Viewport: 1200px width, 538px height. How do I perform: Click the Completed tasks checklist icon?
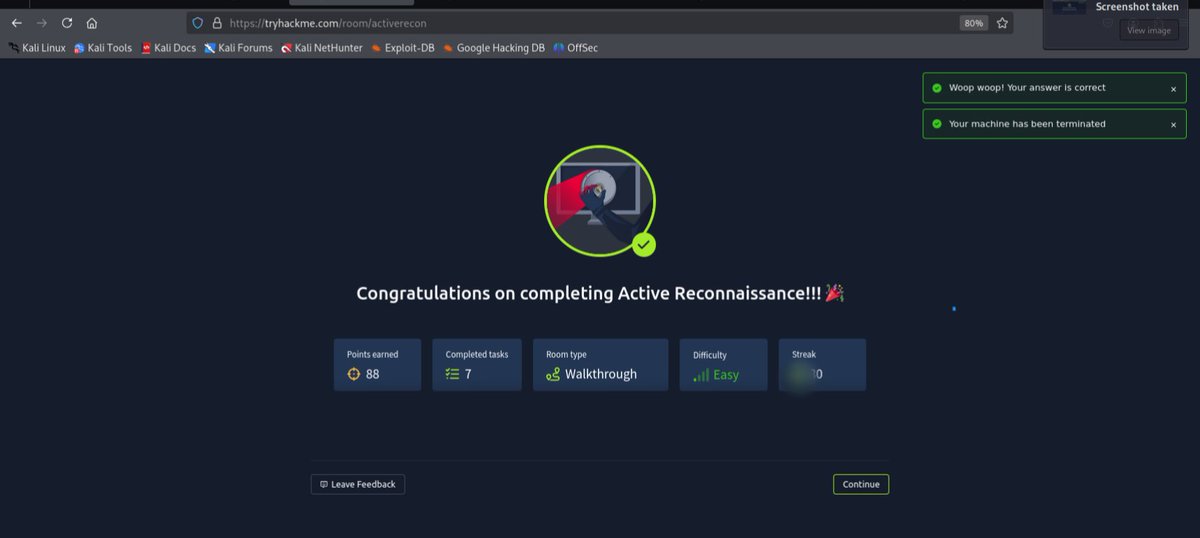coord(452,374)
